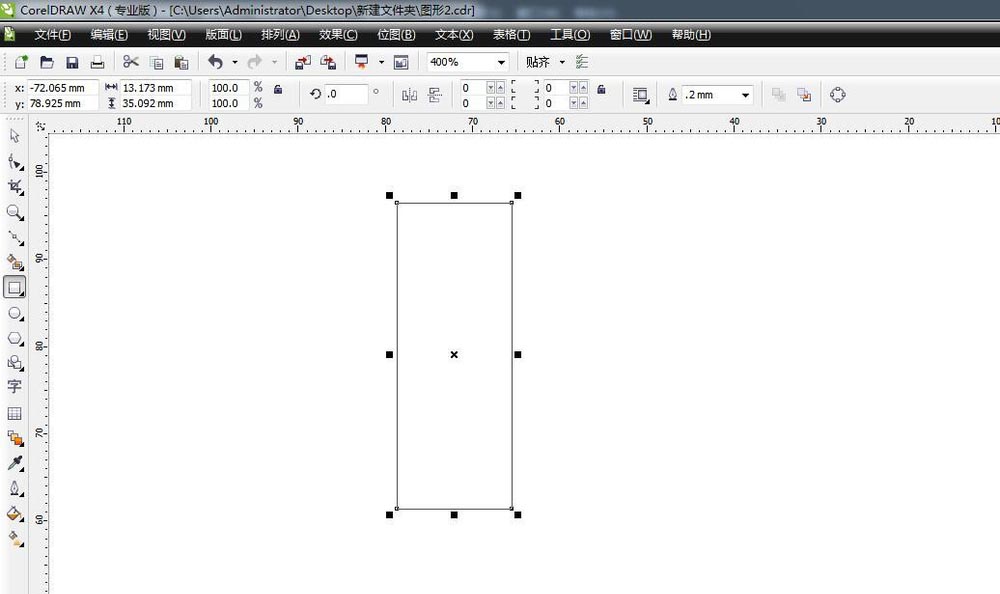Select the Eyedropper tool
The width and height of the screenshot is (1000, 594).
(x=15, y=464)
